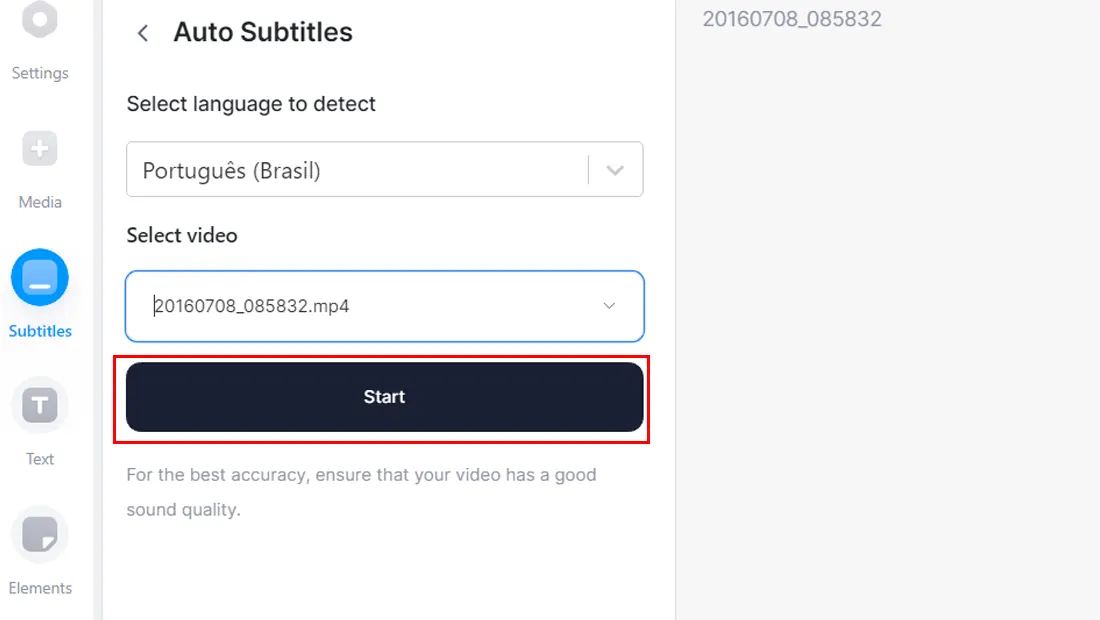Start auto subtitle generation
The height and width of the screenshot is (620, 1100).
coord(384,397)
